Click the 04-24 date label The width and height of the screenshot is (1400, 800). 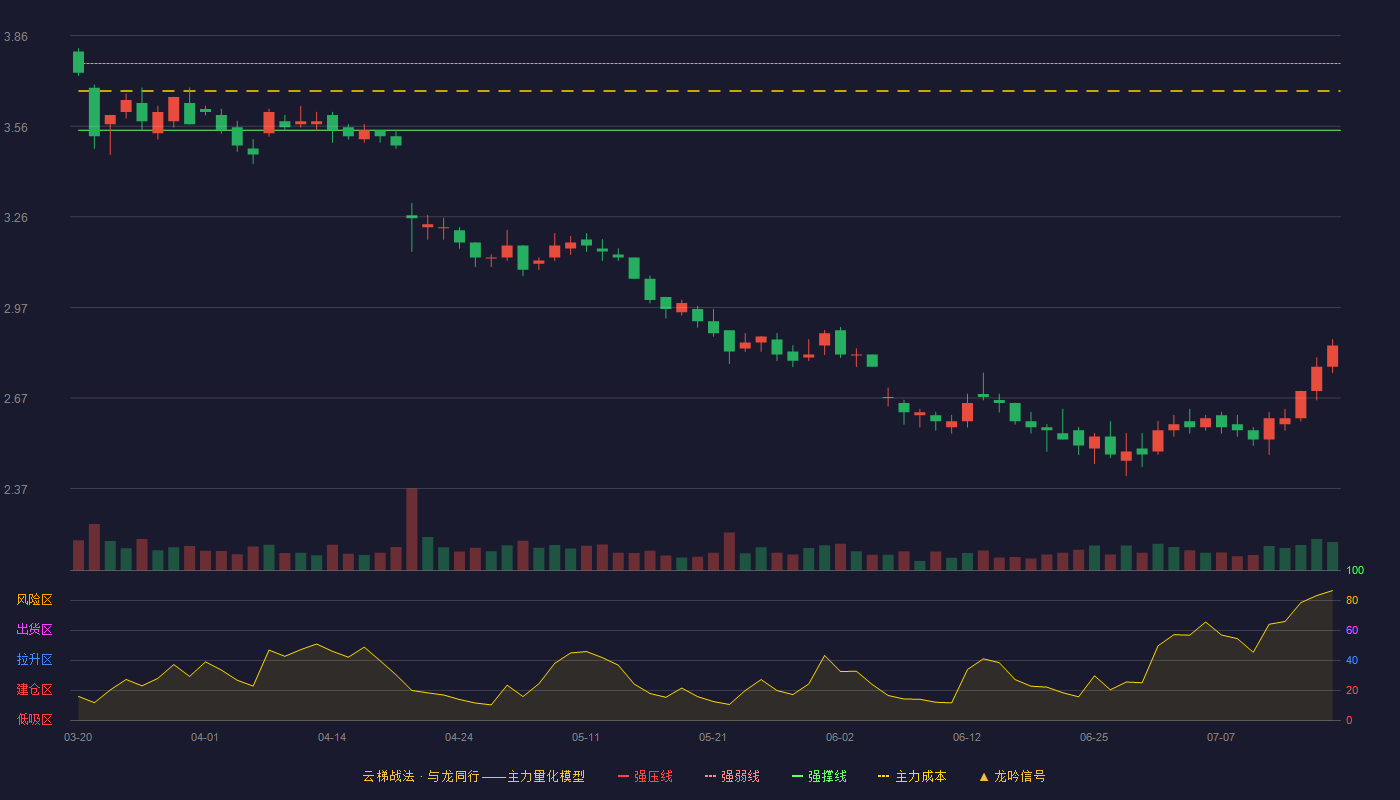coord(459,737)
